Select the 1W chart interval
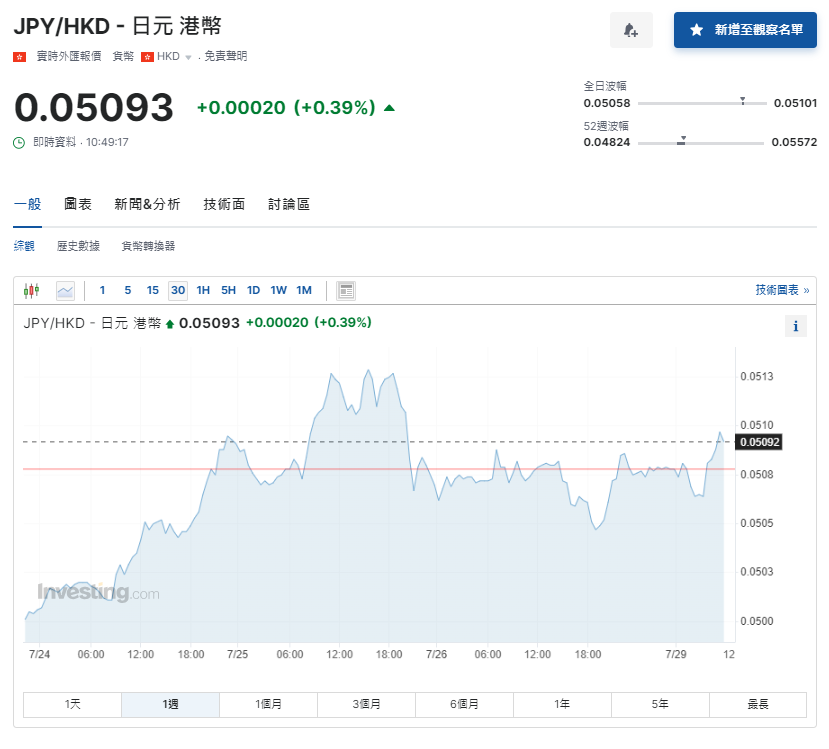Image resolution: width=829 pixels, height=749 pixels. click(x=278, y=291)
